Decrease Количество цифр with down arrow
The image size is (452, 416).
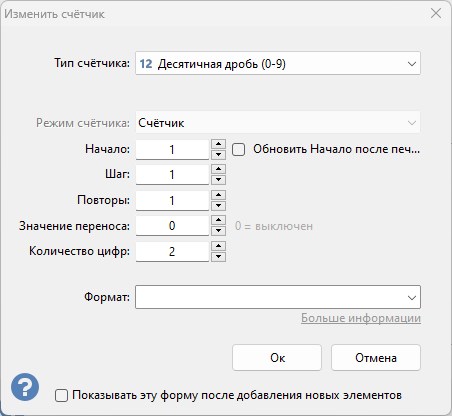218,257
